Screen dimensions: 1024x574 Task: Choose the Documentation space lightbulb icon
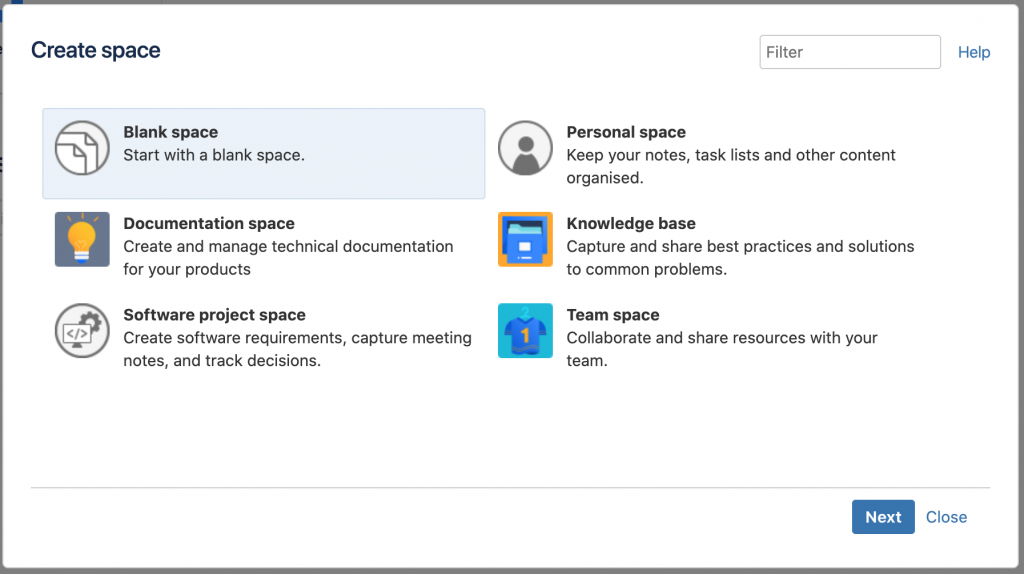click(82, 239)
